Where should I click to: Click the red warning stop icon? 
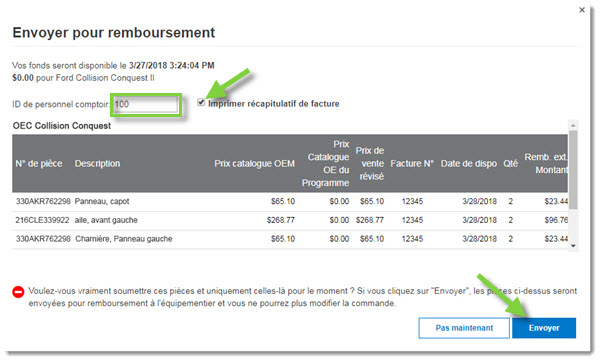[x=18, y=292]
